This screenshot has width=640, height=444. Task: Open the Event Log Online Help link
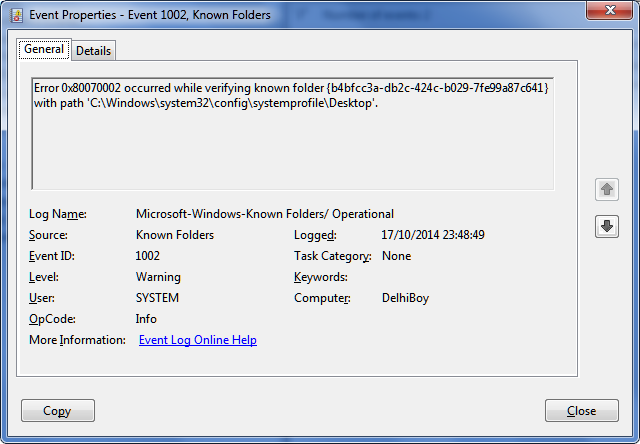[198, 340]
